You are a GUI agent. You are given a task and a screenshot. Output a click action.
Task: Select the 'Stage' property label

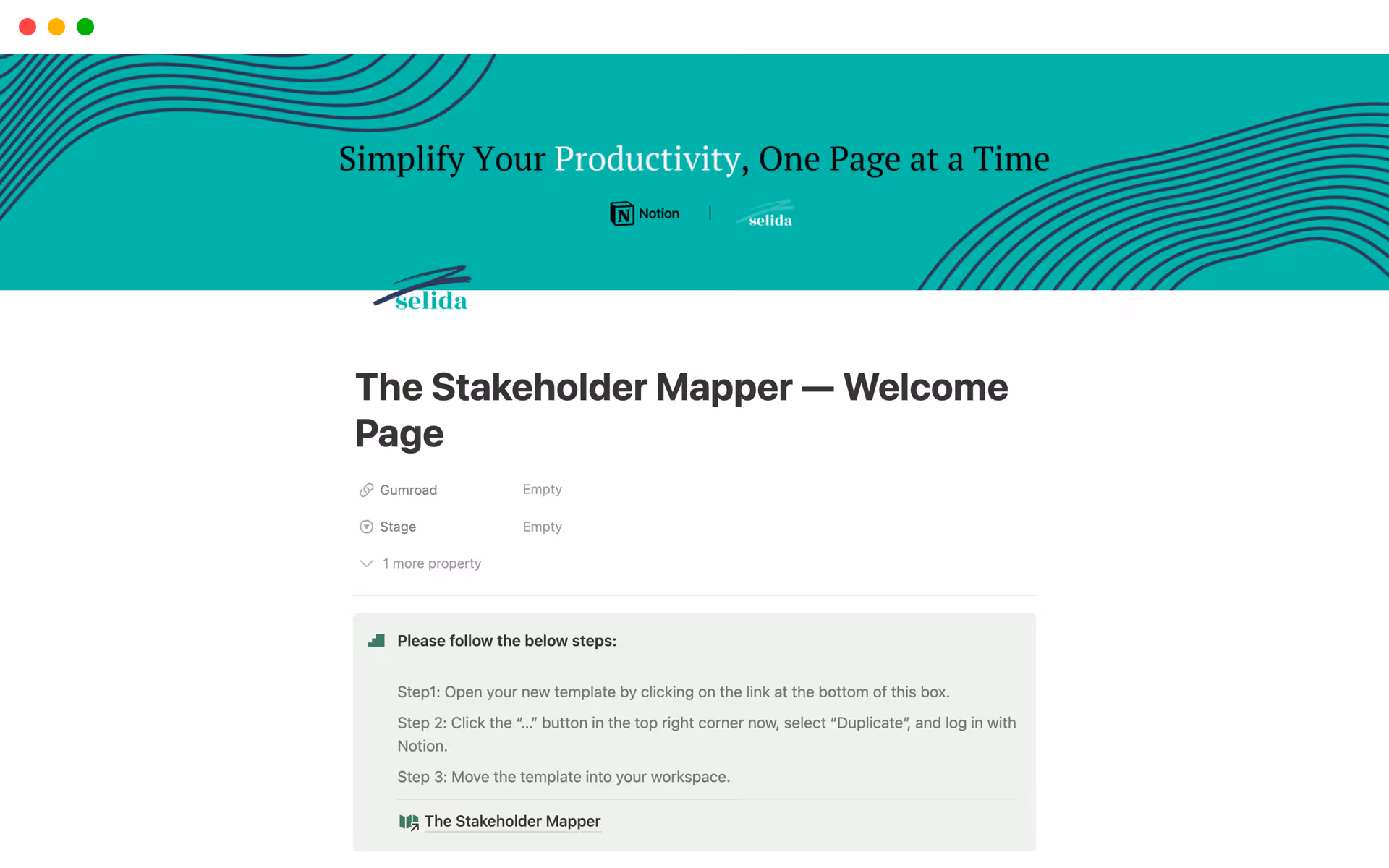click(397, 527)
